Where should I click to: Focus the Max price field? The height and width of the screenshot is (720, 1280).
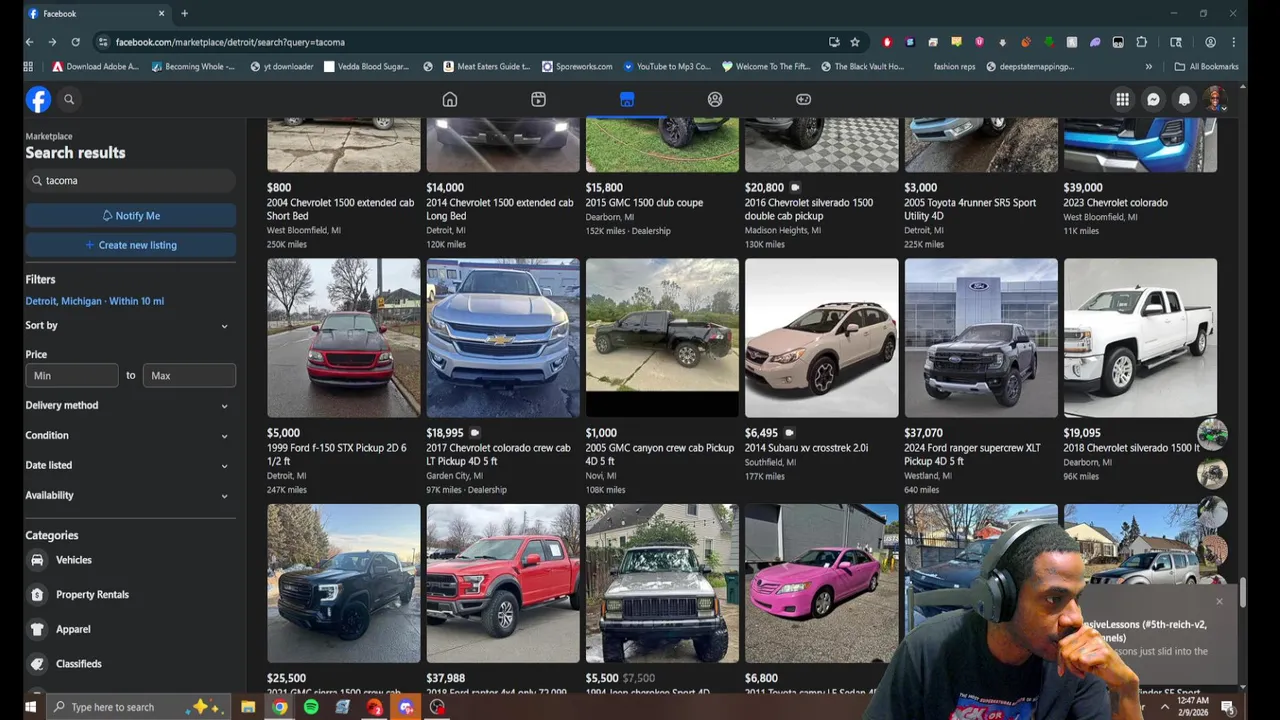[189, 375]
